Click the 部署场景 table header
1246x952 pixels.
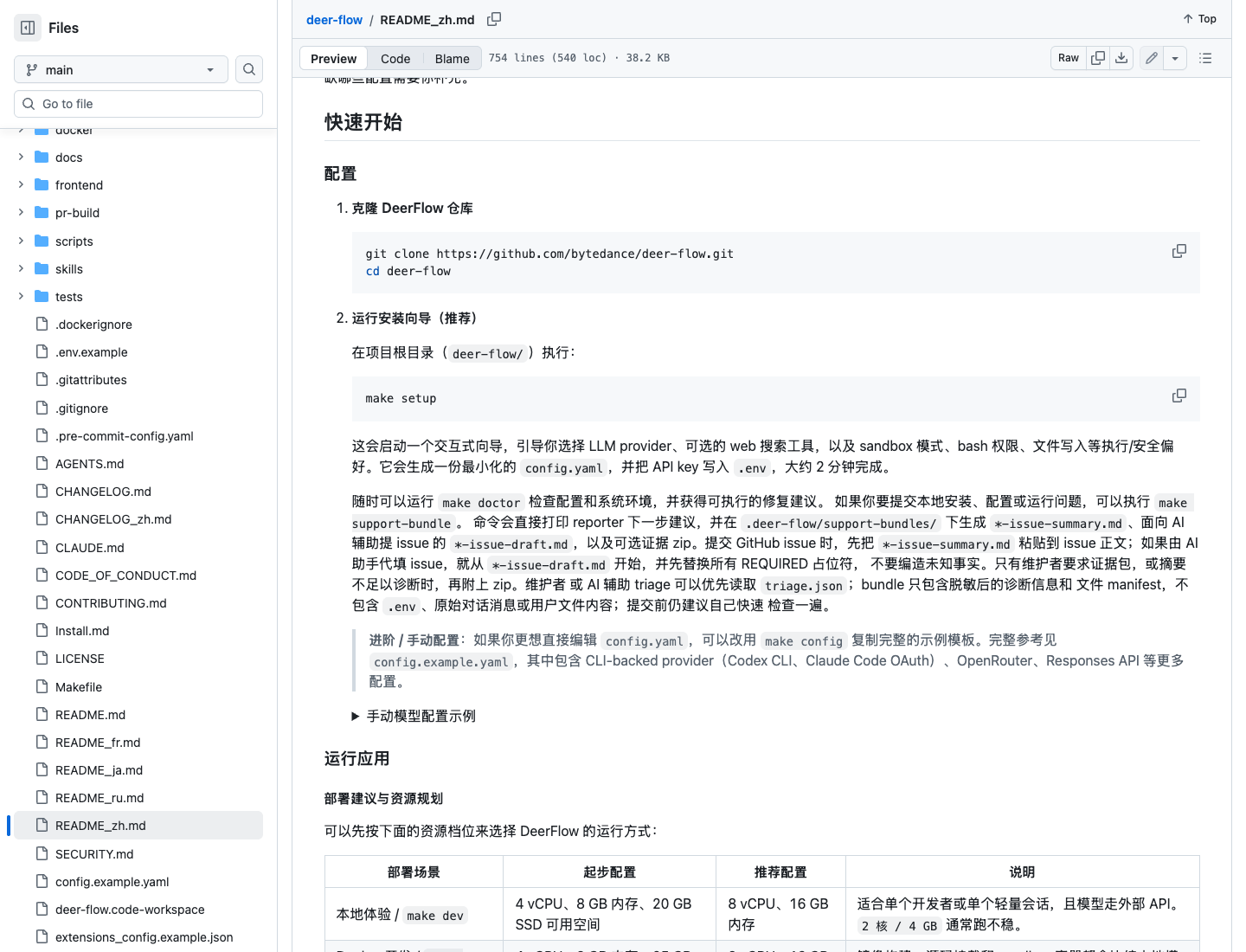point(414,872)
